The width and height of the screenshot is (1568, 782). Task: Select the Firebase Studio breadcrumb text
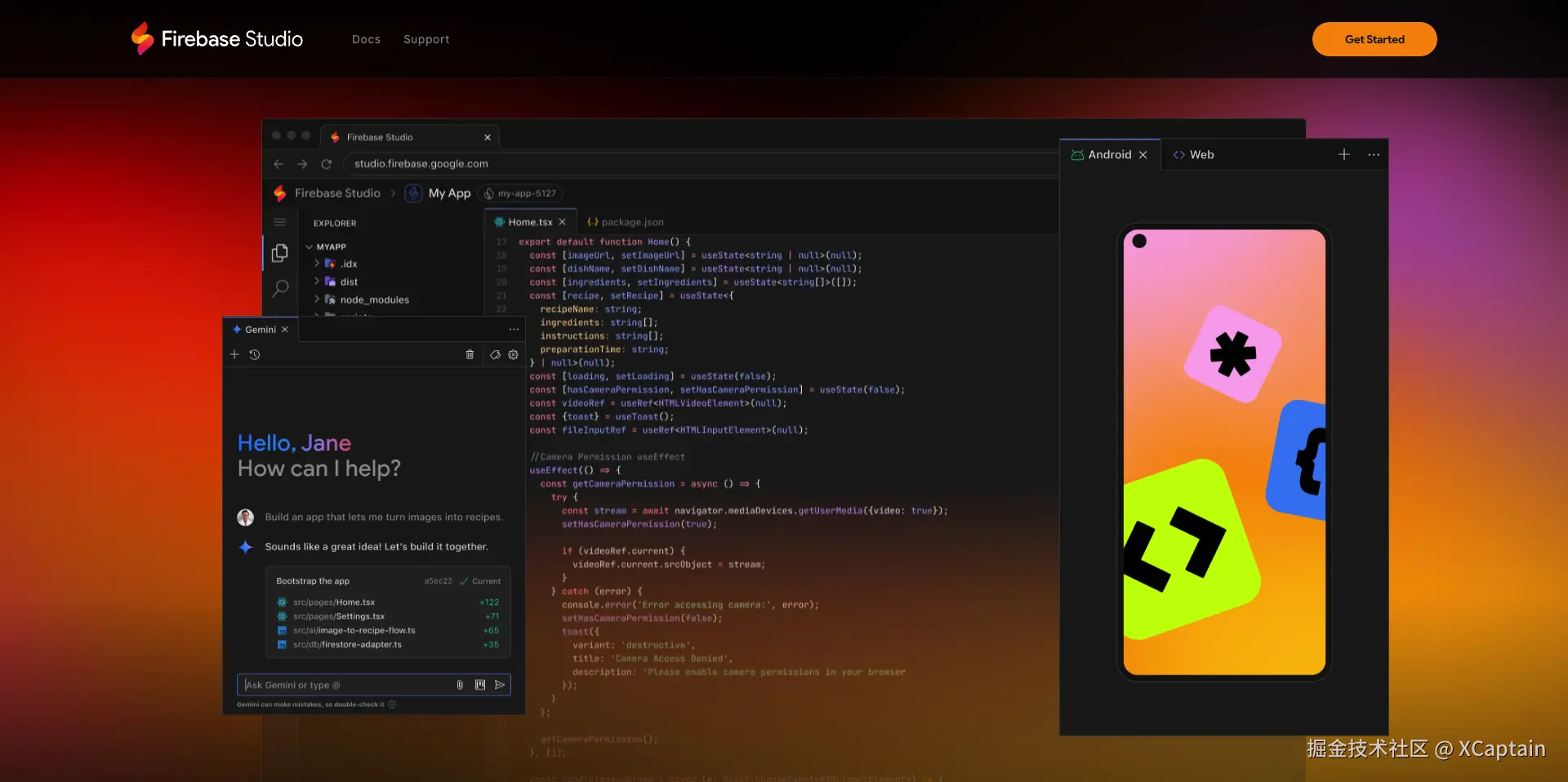pyautogui.click(x=337, y=193)
